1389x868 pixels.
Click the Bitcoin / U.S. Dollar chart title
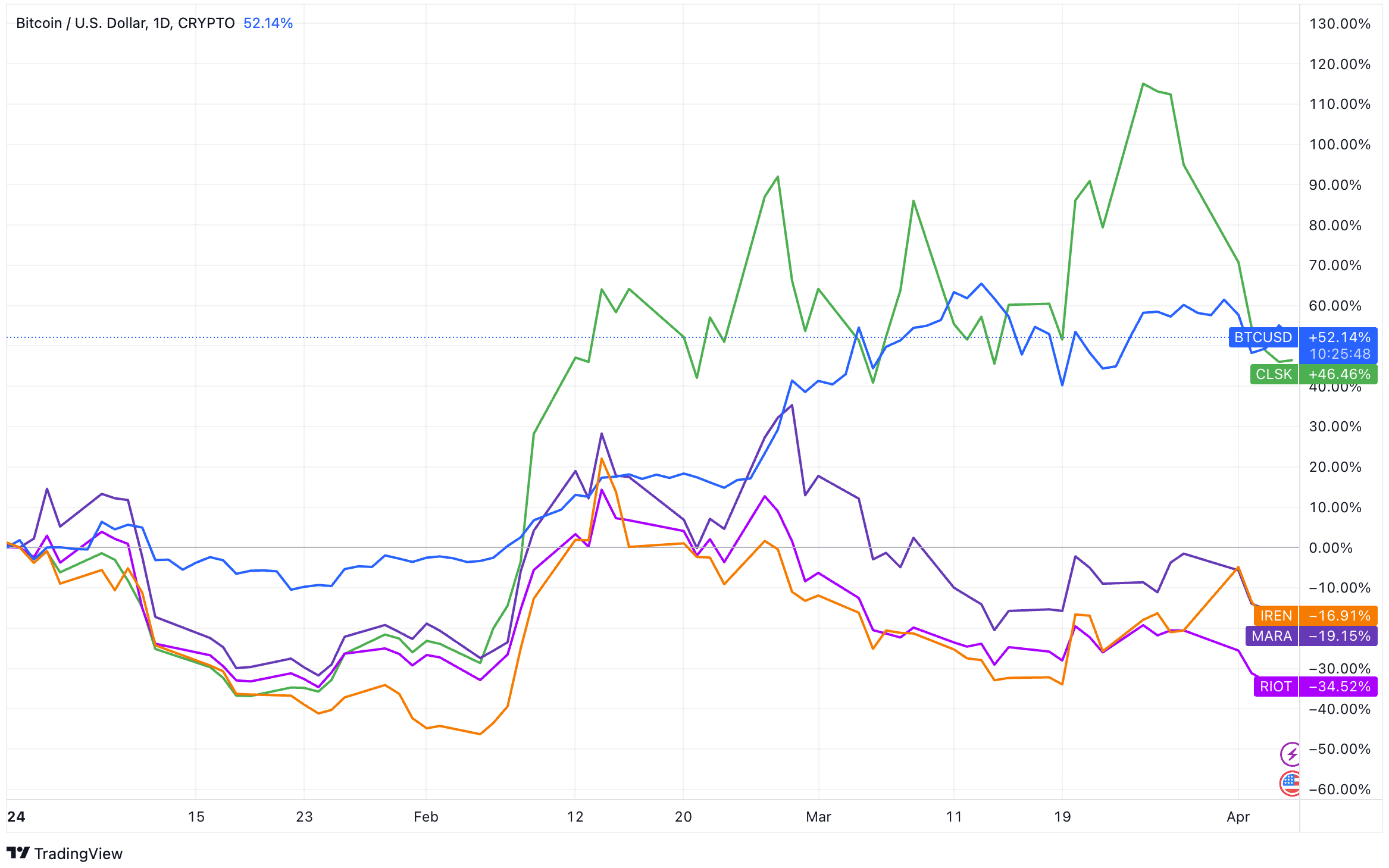click(125, 23)
